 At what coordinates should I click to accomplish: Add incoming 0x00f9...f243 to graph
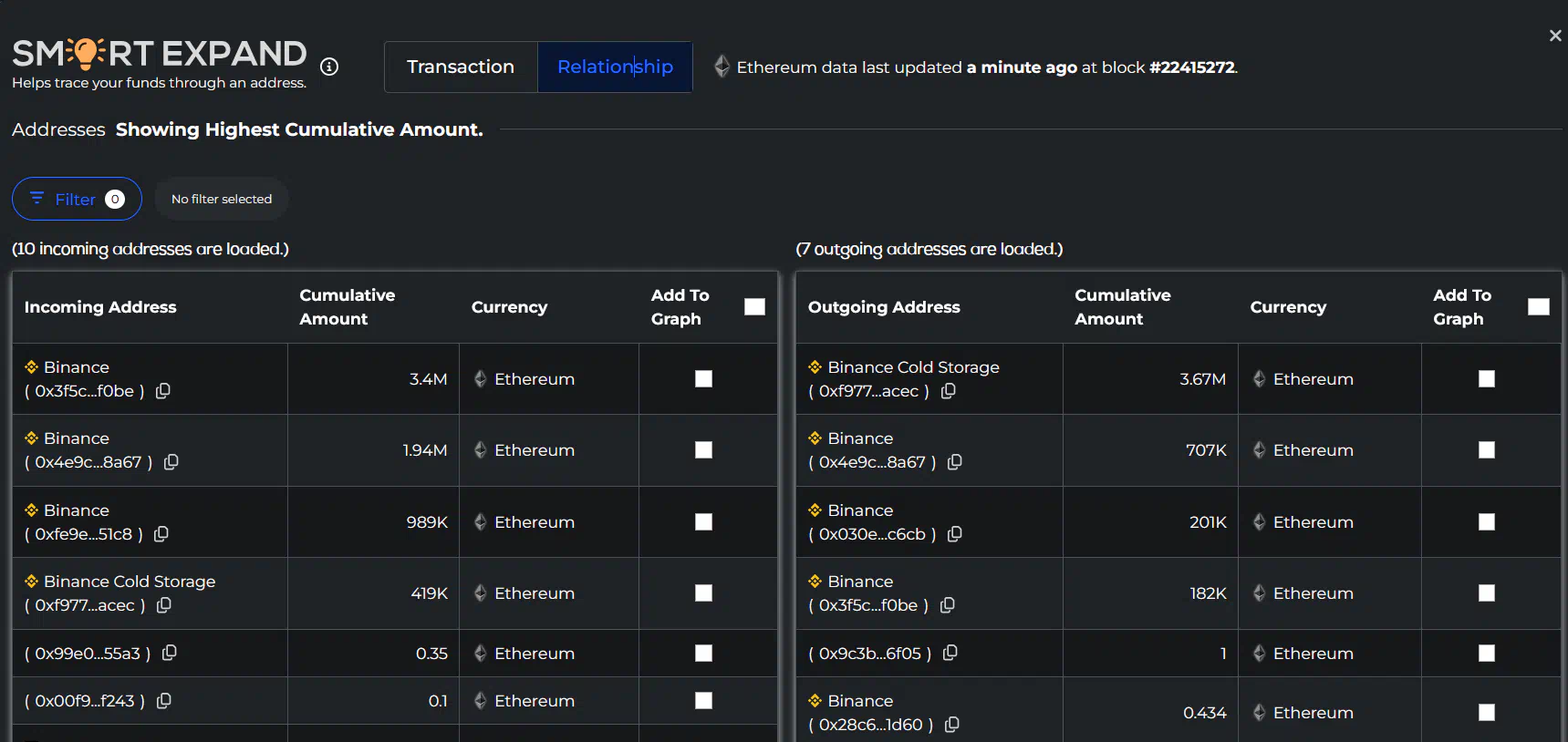pyautogui.click(x=703, y=700)
